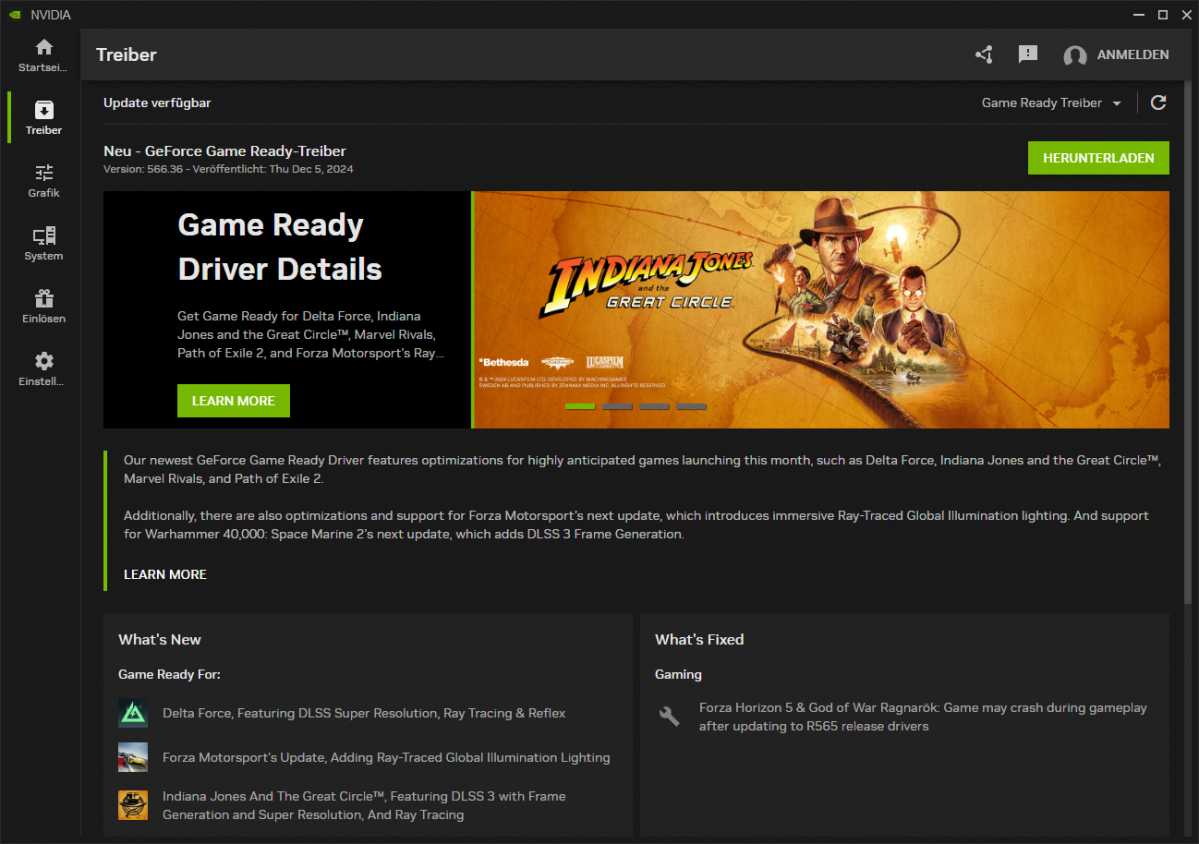Open the Einlösen gift icon
Image resolution: width=1199 pixels, height=844 pixels.
pyautogui.click(x=44, y=298)
